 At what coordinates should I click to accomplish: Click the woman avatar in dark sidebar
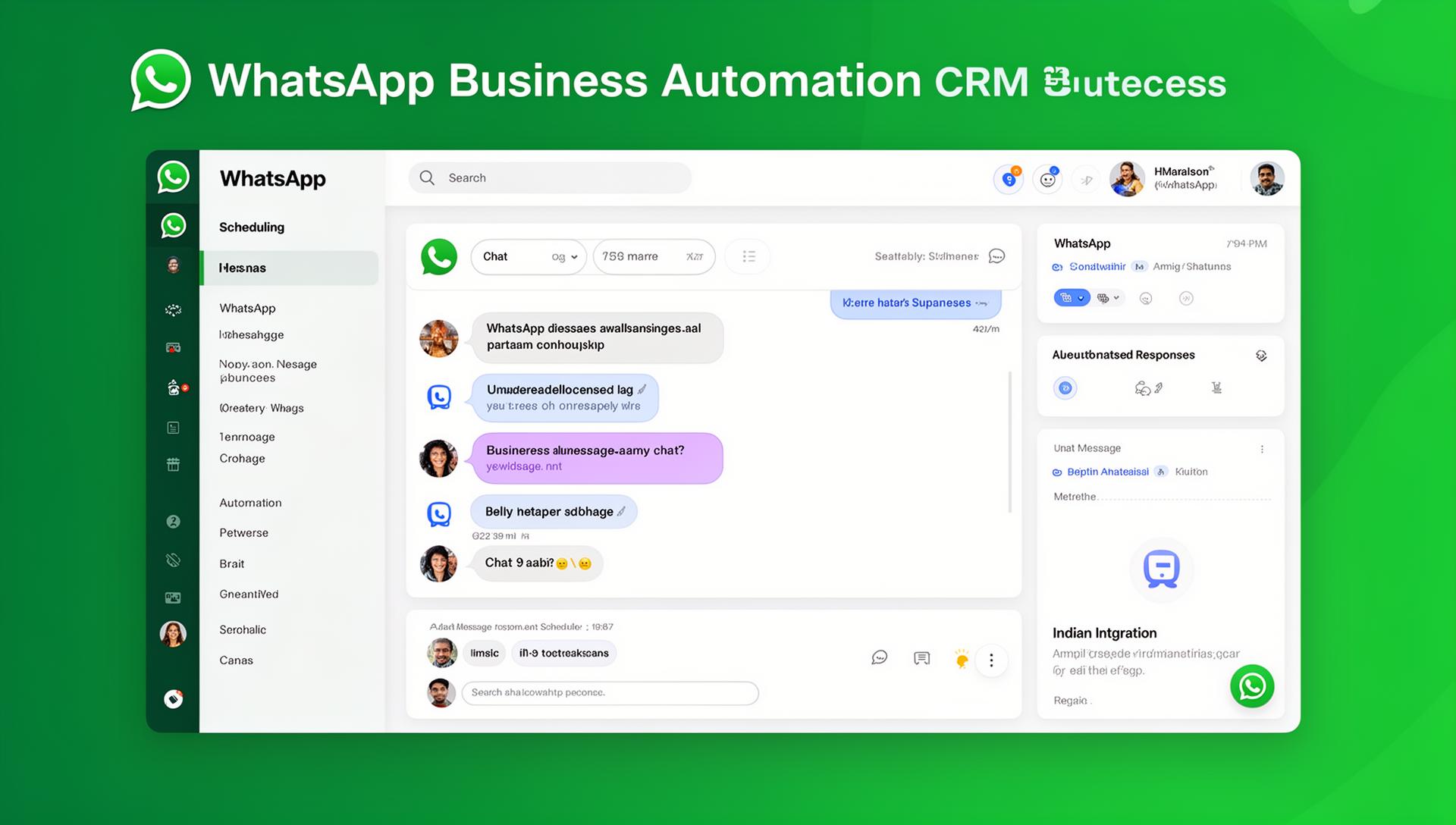(x=173, y=633)
